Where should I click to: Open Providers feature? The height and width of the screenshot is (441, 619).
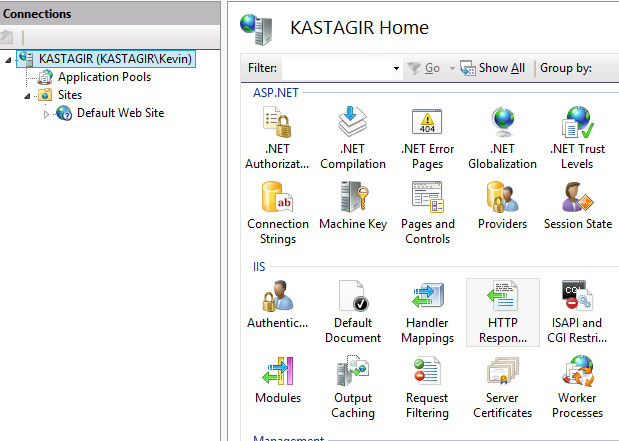pos(502,206)
